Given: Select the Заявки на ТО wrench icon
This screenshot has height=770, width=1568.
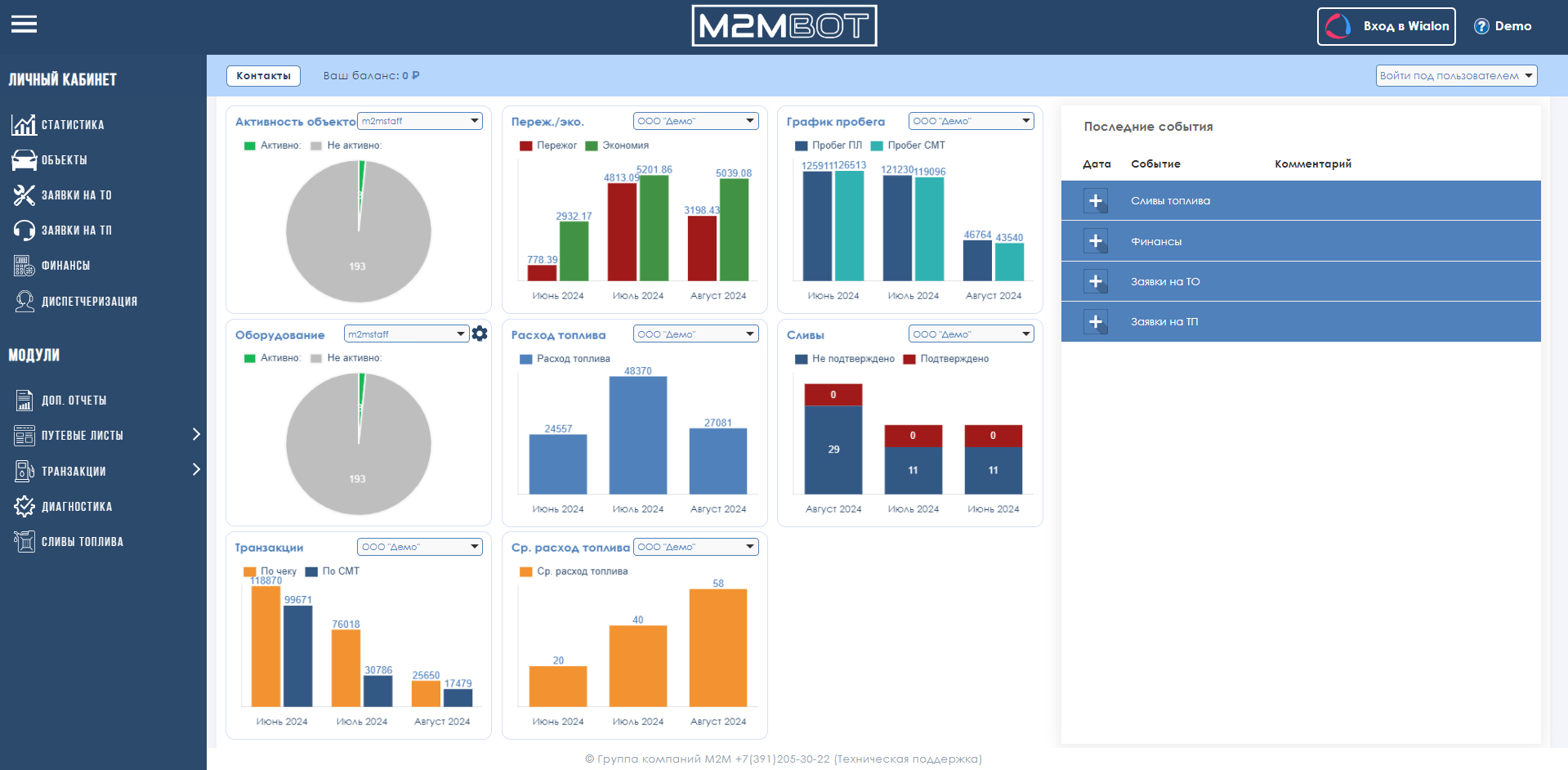Looking at the screenshot, I should pyautogui.click(x=24, y=195).
